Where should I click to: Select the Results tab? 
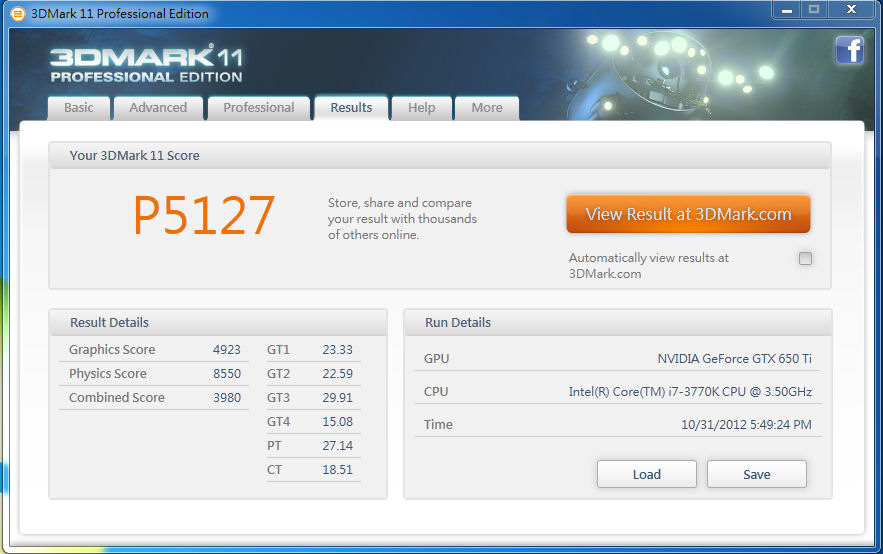pos(351,108)
